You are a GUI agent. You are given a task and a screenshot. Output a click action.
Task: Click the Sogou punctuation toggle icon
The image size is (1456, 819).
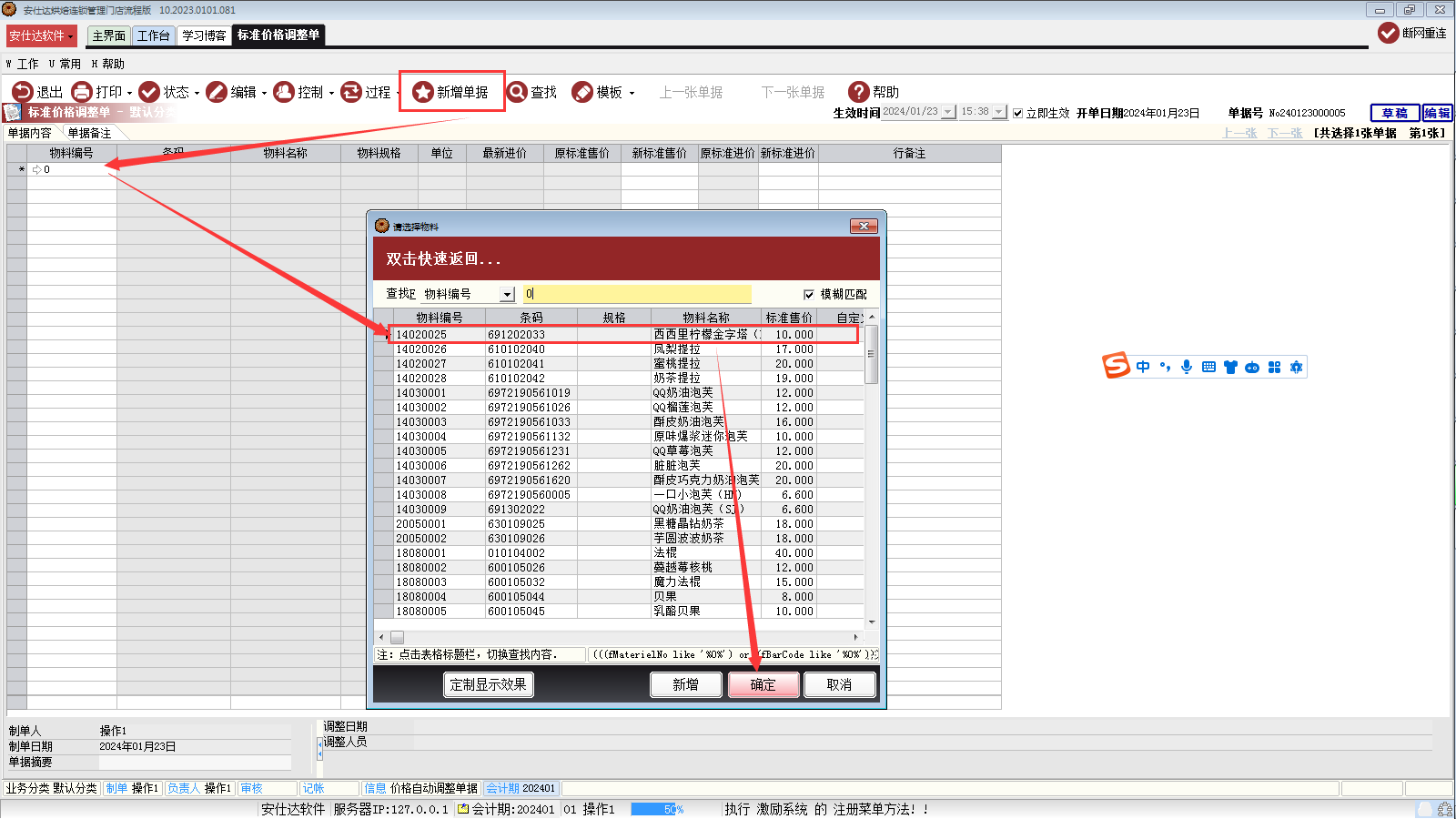pyautogui.click(x=1165, y=367)
